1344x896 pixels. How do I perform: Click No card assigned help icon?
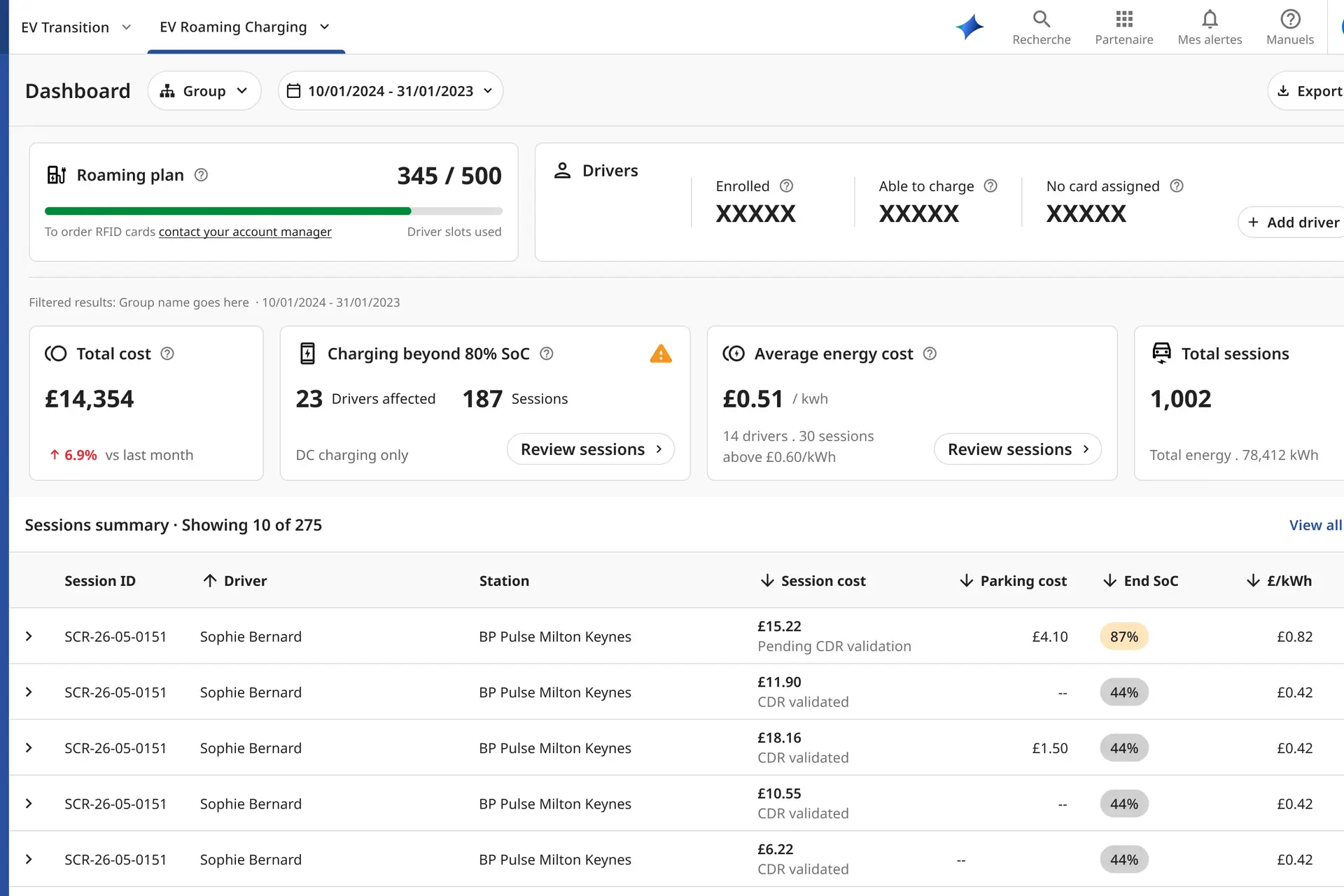pos(1177,186)
